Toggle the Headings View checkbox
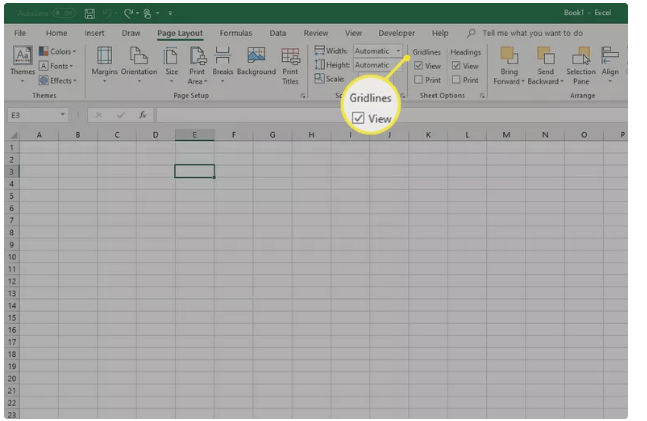 456,66
